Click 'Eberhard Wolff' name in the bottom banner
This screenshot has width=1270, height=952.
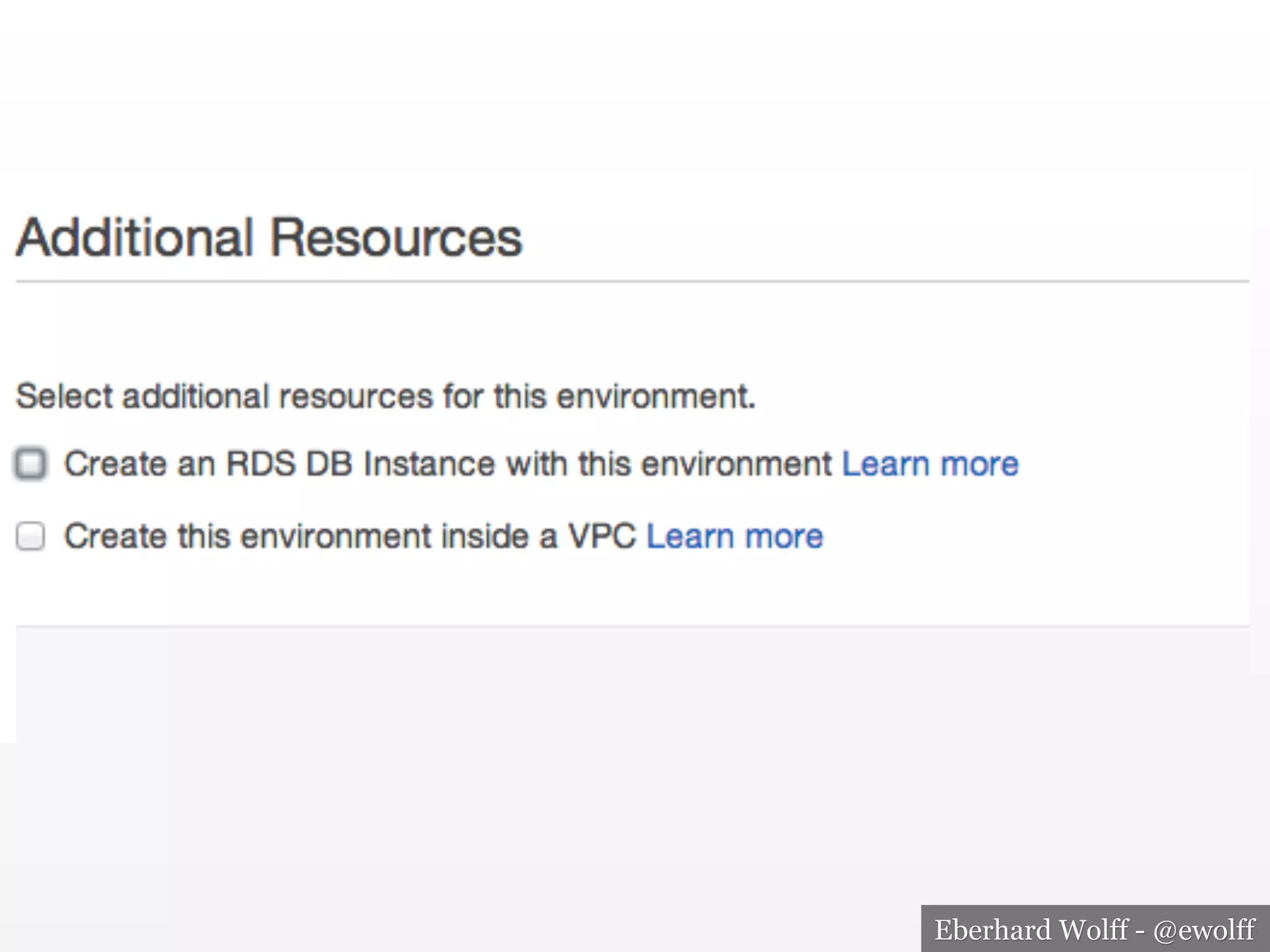1031,930
